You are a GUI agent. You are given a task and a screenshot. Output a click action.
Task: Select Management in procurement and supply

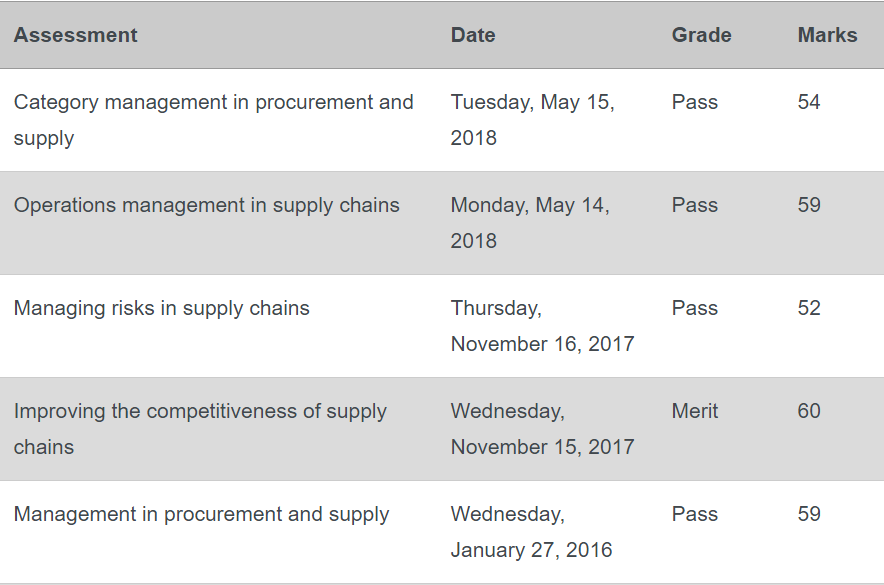(x=201, y=515)
